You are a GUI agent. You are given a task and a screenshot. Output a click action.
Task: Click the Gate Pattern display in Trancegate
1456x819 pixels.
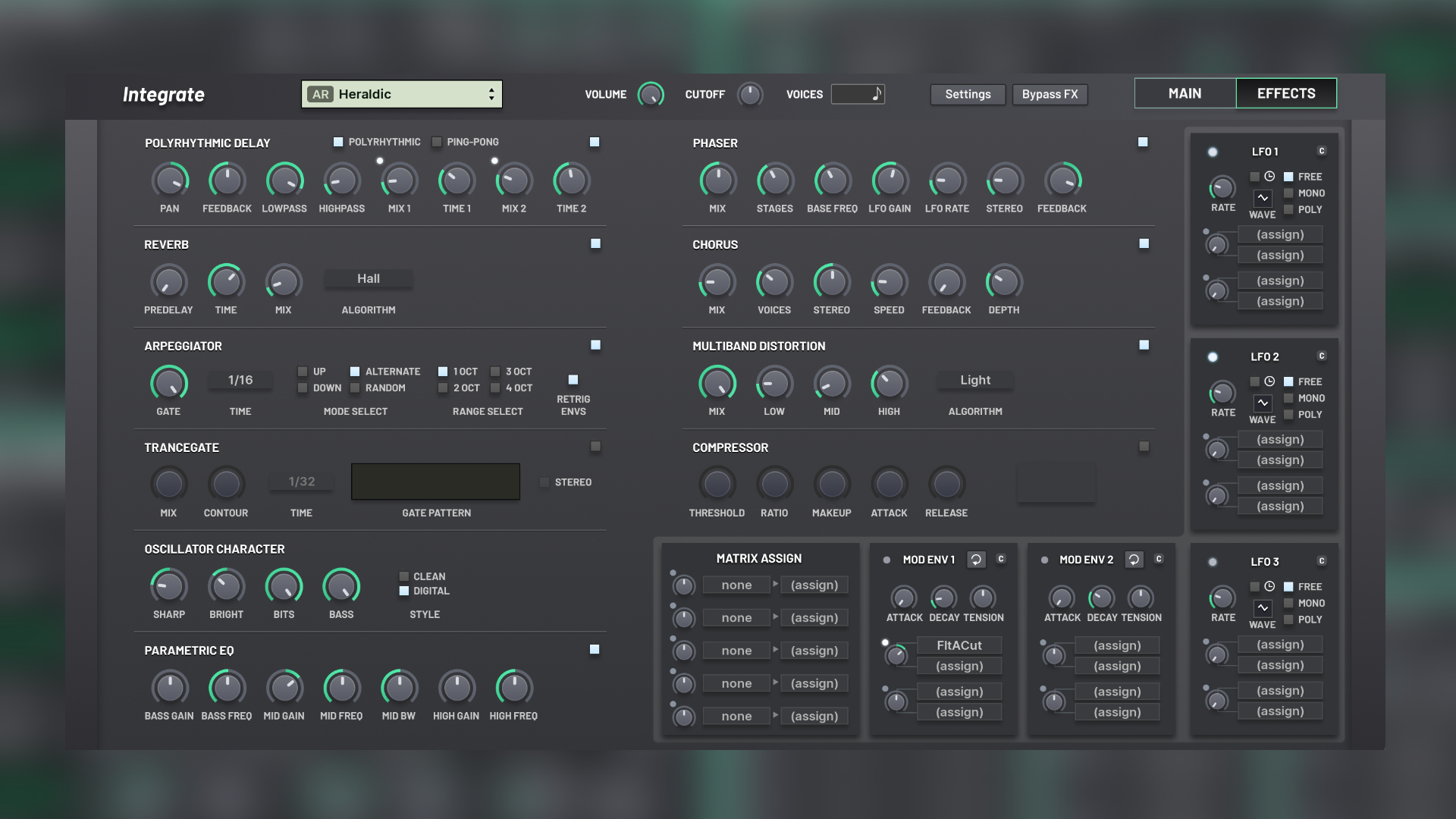point(435,482)
